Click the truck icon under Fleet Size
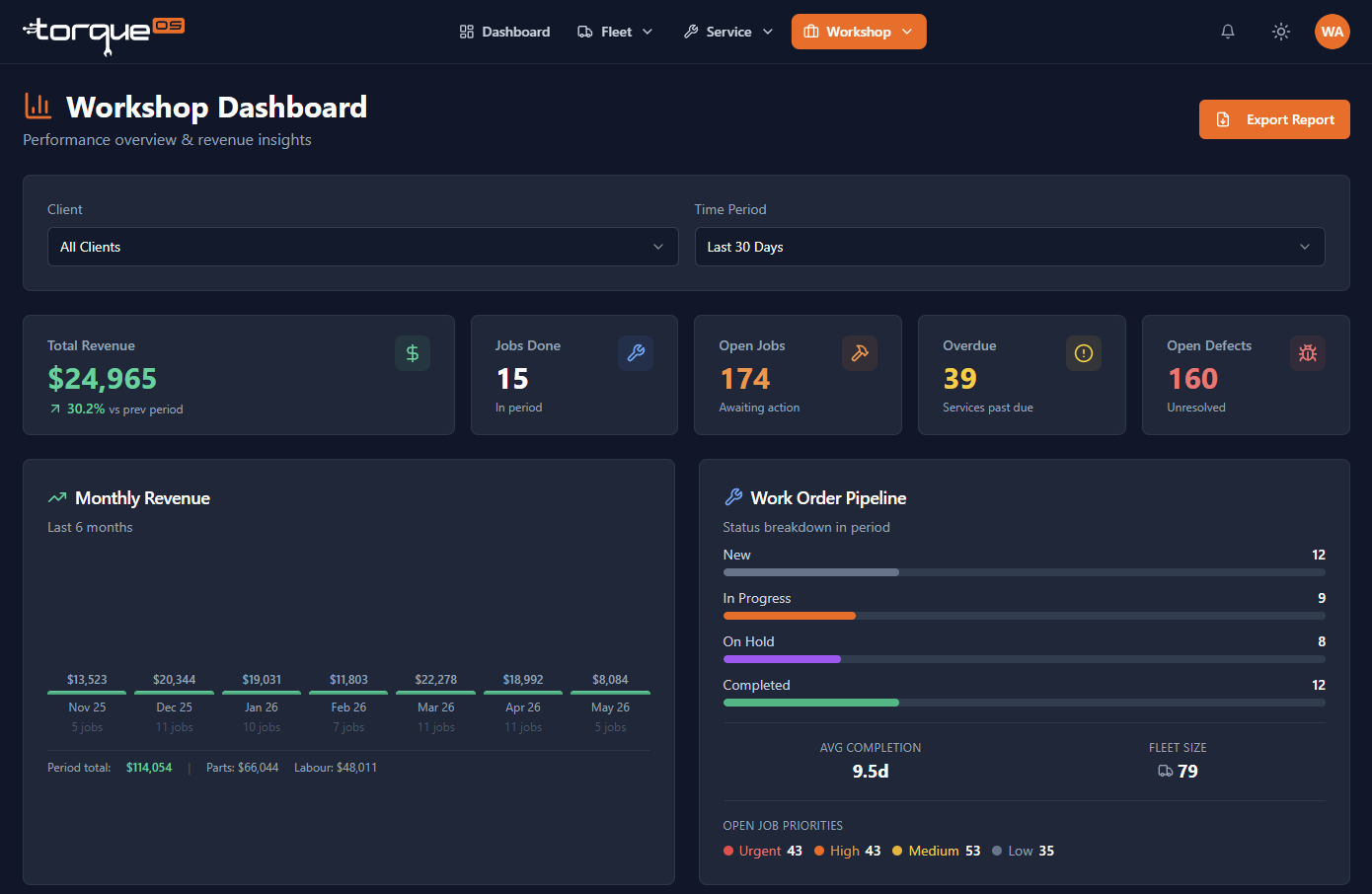The height and width of the screenshot is (894, 1372). tap(1166, 772)
